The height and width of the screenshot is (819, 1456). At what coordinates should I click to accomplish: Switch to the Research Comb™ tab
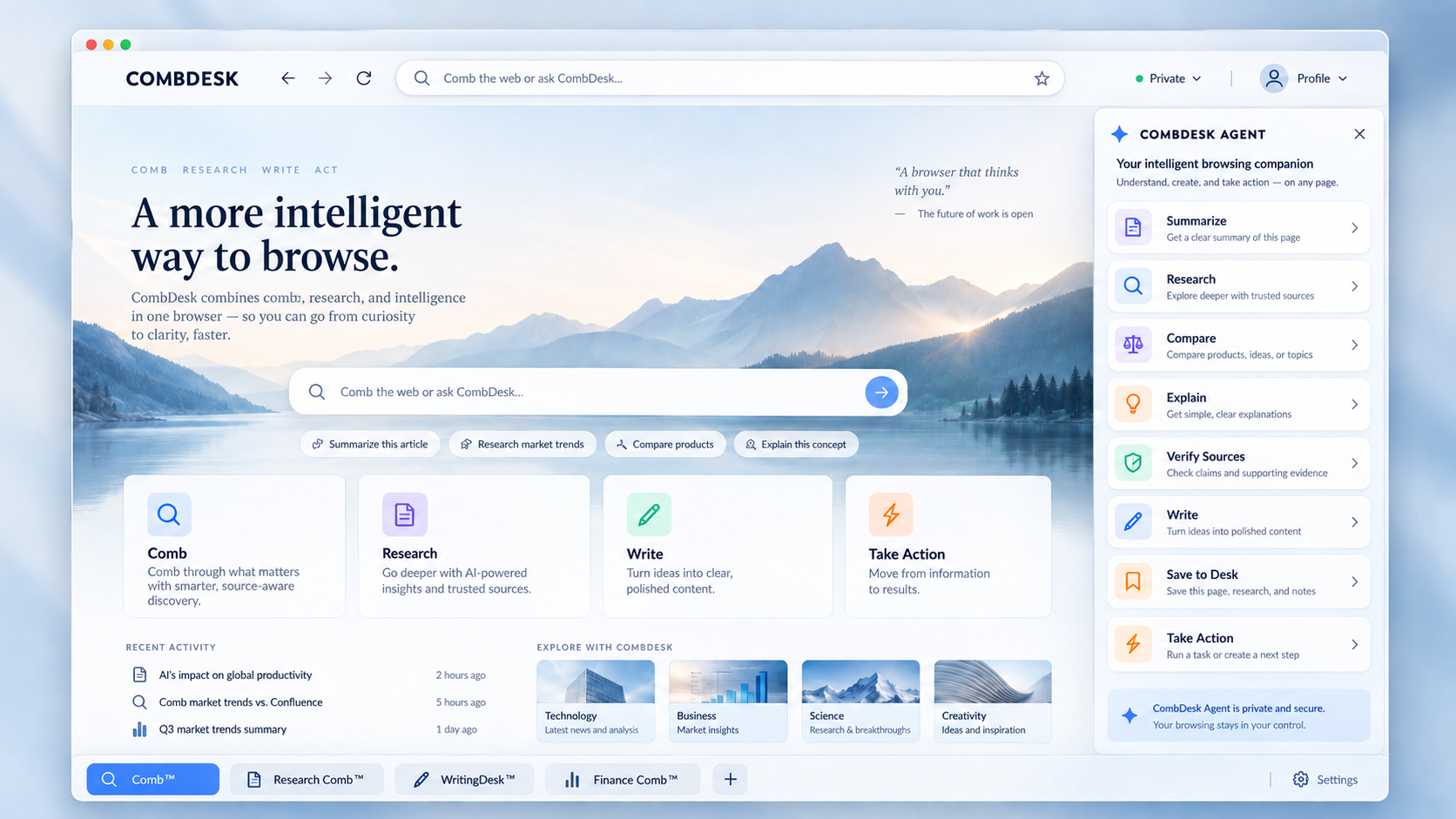click(x=307, y=780)
